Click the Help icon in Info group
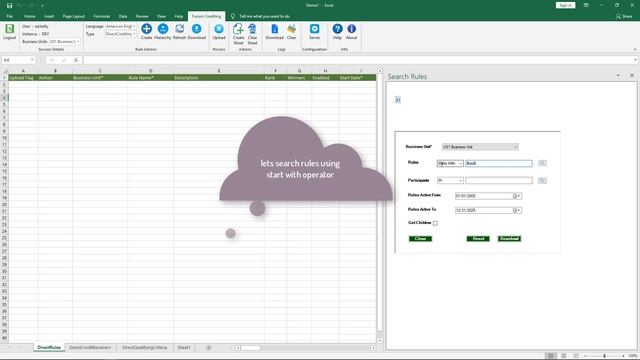640x360 pixels. [x=337, y=29]
